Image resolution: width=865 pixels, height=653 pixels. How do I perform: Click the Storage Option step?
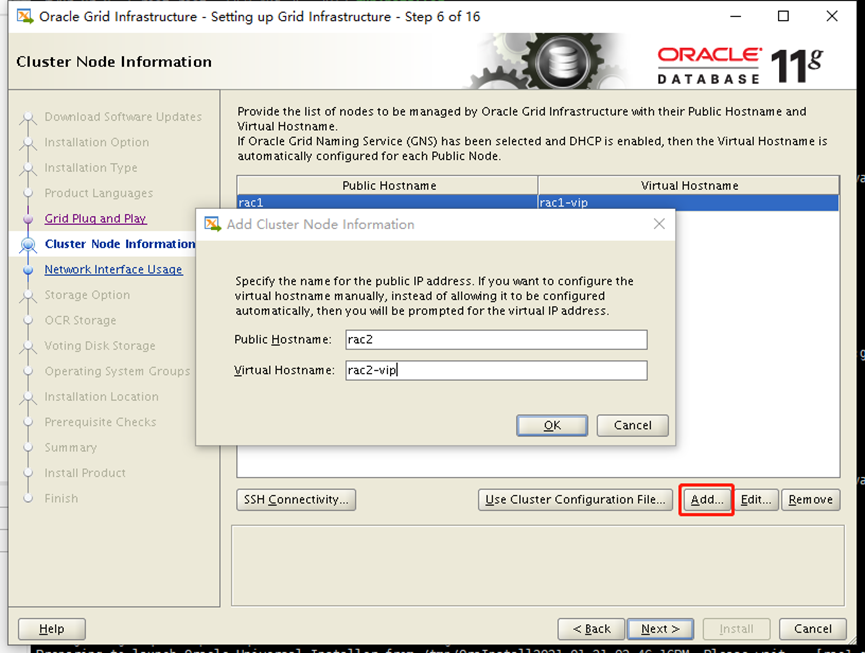[87, 295]
